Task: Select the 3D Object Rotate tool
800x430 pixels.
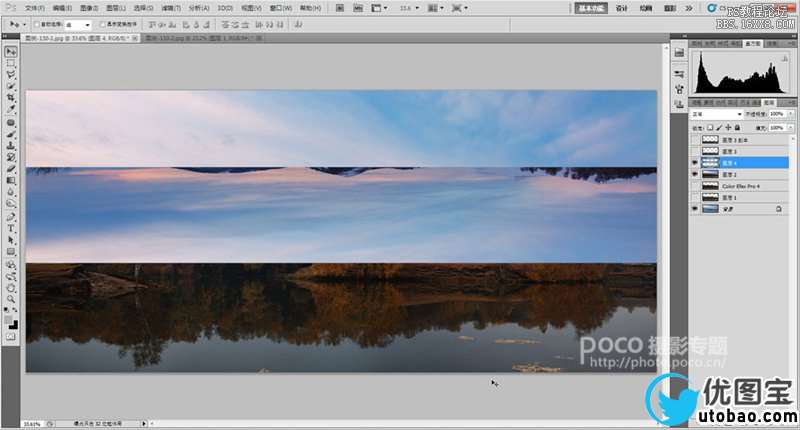Action: pyautogui.click(x=11, y=265)
